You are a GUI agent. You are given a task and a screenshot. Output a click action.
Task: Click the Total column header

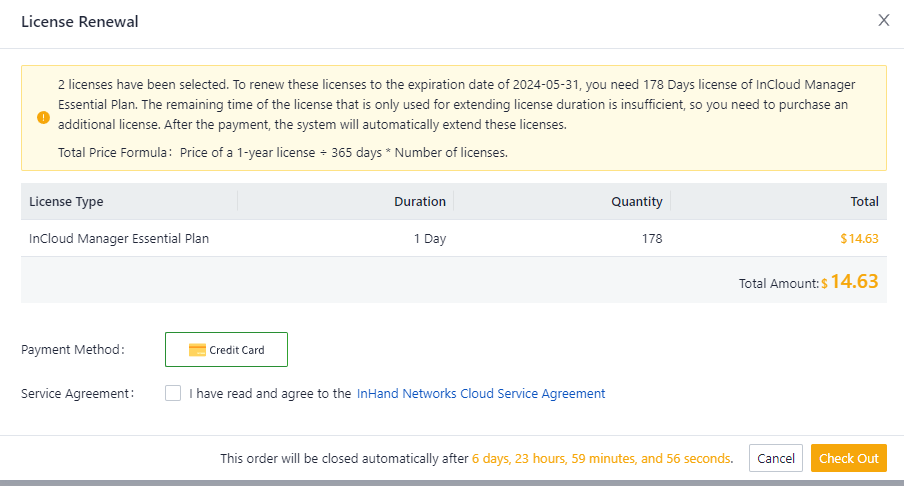864,202
